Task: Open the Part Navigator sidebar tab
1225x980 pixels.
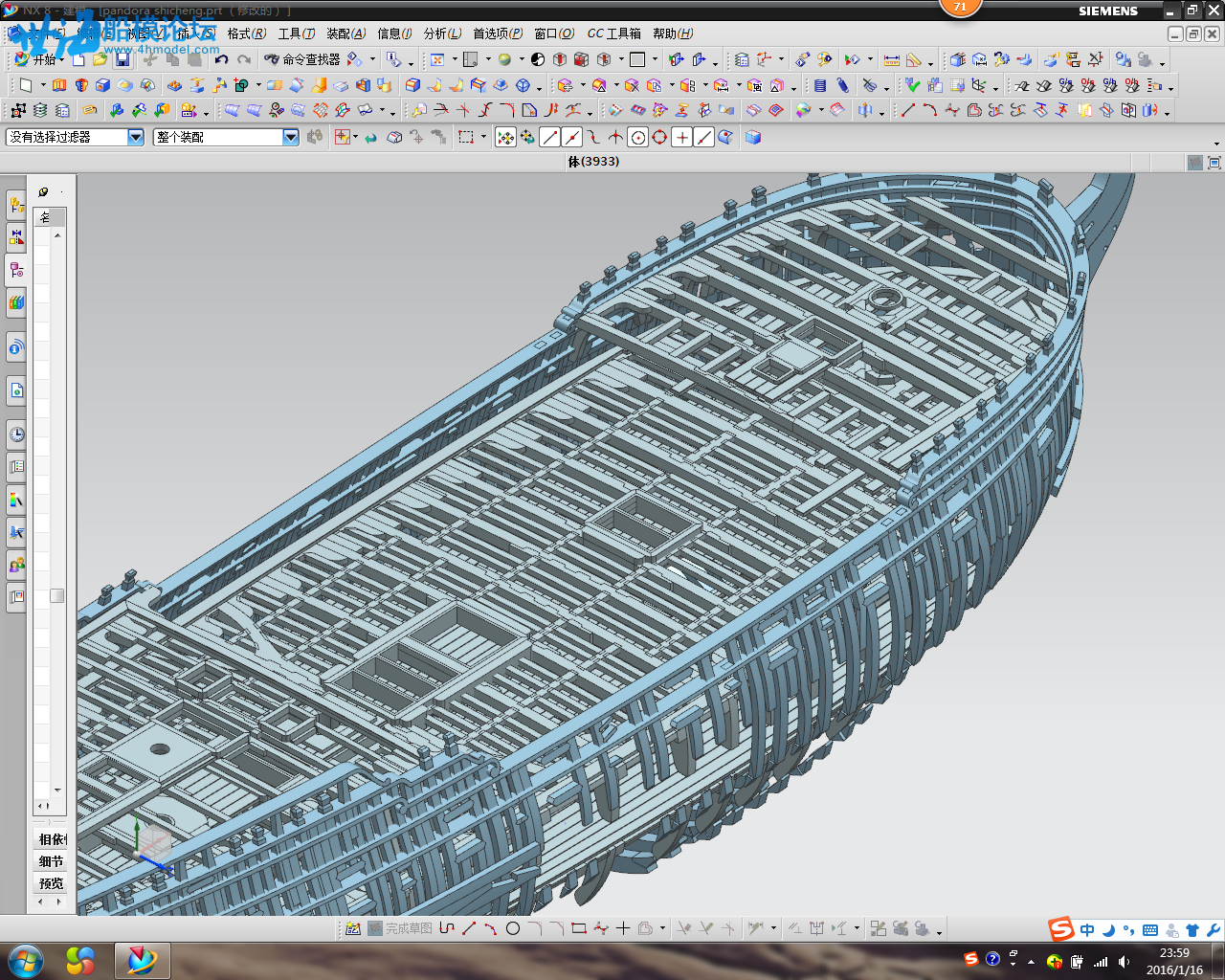Action: [16, 270]
